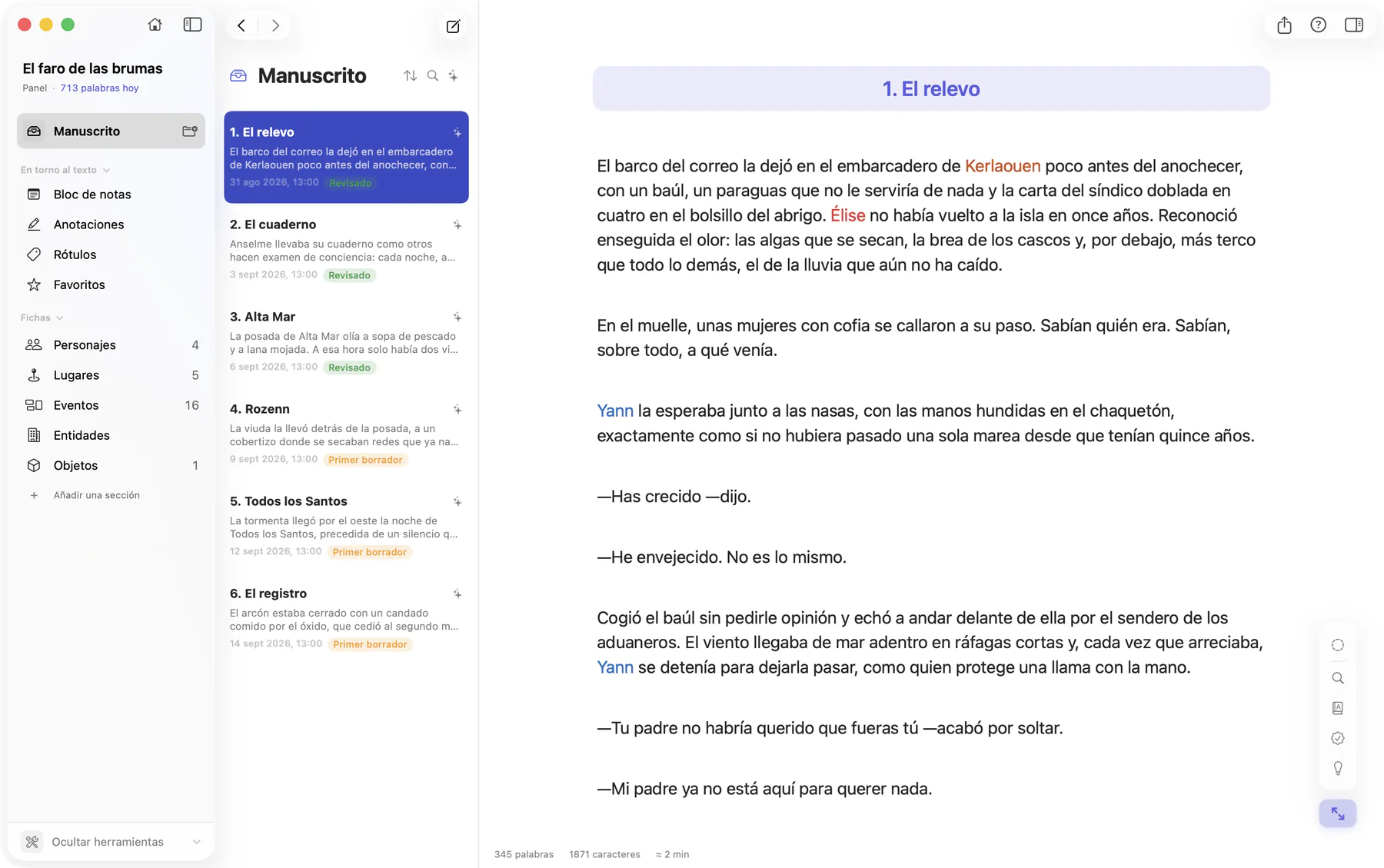This screenshot has width=1384, height=868.
Task: Open Bloc de notas
Action: coord(111,195)
